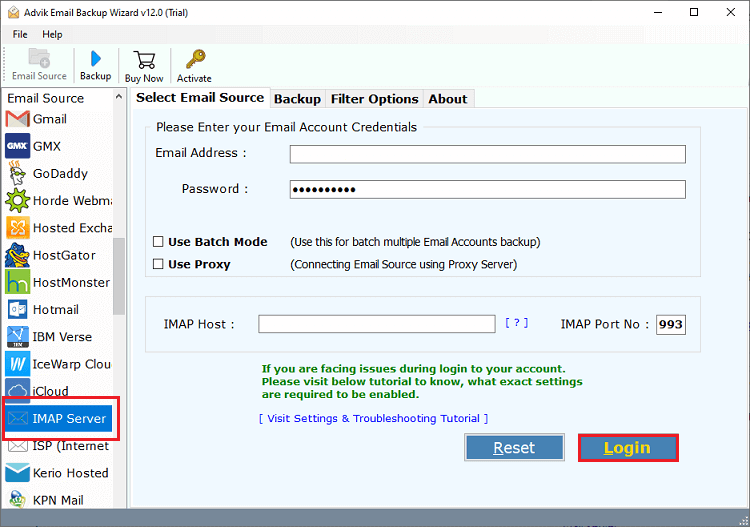Enable the Use Batch Mode checkbox
The image size is (750, 527).
coord(158,242)
